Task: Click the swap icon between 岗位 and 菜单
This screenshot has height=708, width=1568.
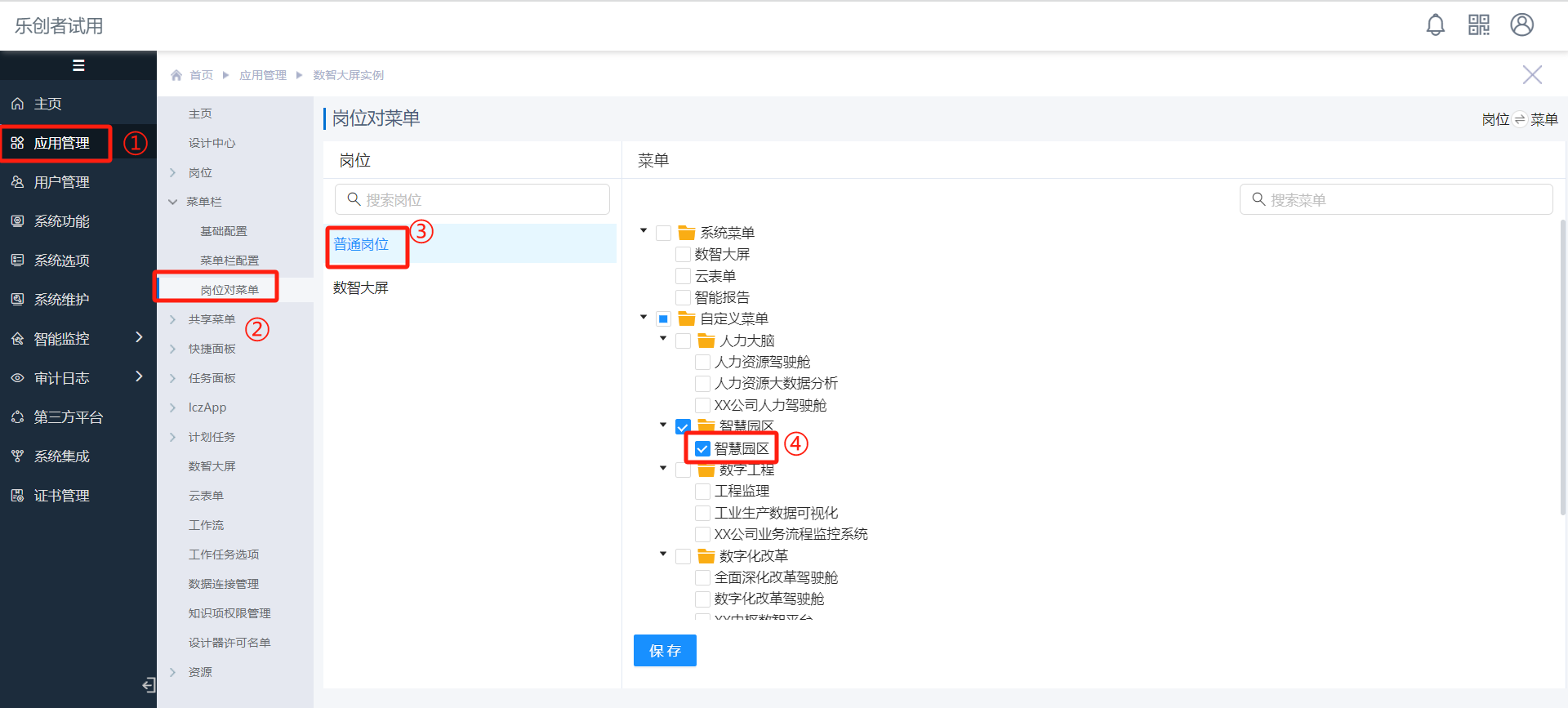Action: [x=1520, y=119]
